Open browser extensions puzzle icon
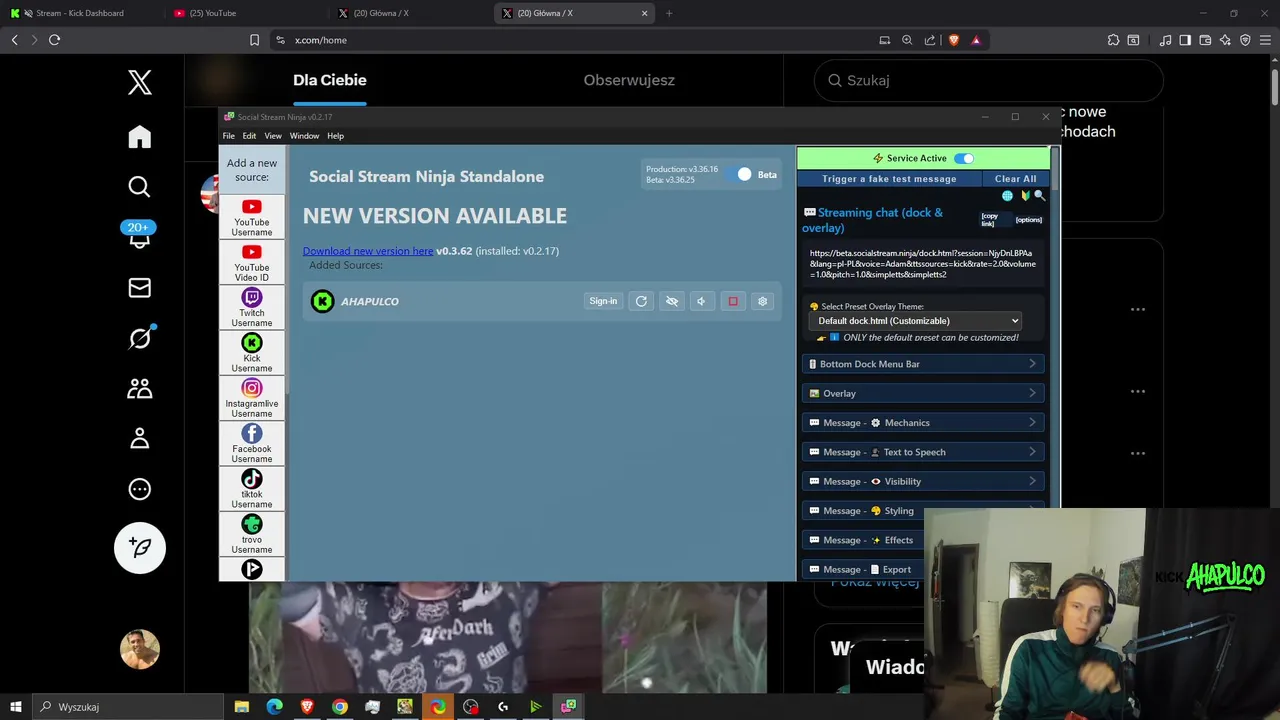Viewport: 1280px width, 720px height. [x=1113, y=40]
